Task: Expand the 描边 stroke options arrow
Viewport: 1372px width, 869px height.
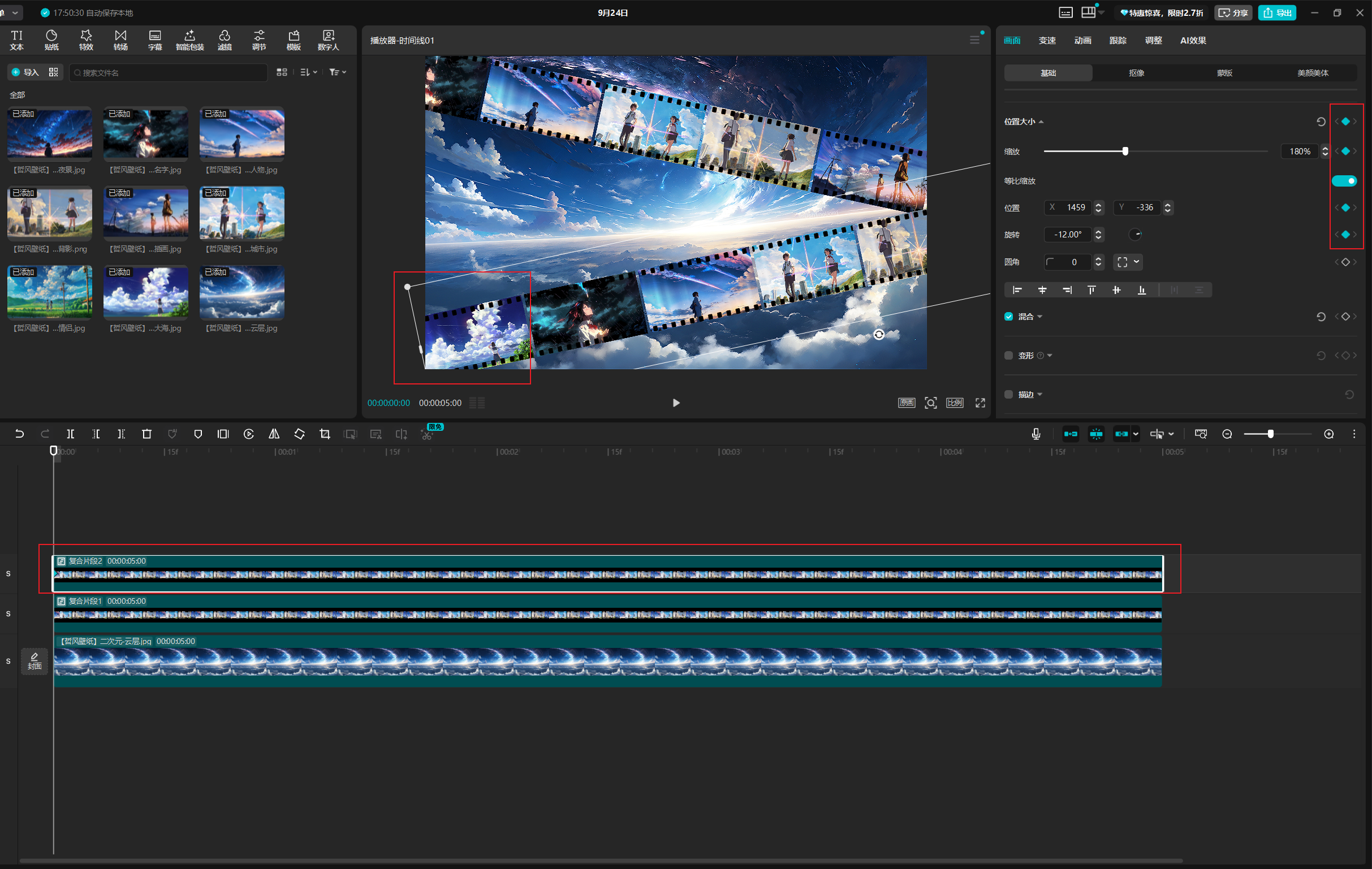Action: point(1040,394)
